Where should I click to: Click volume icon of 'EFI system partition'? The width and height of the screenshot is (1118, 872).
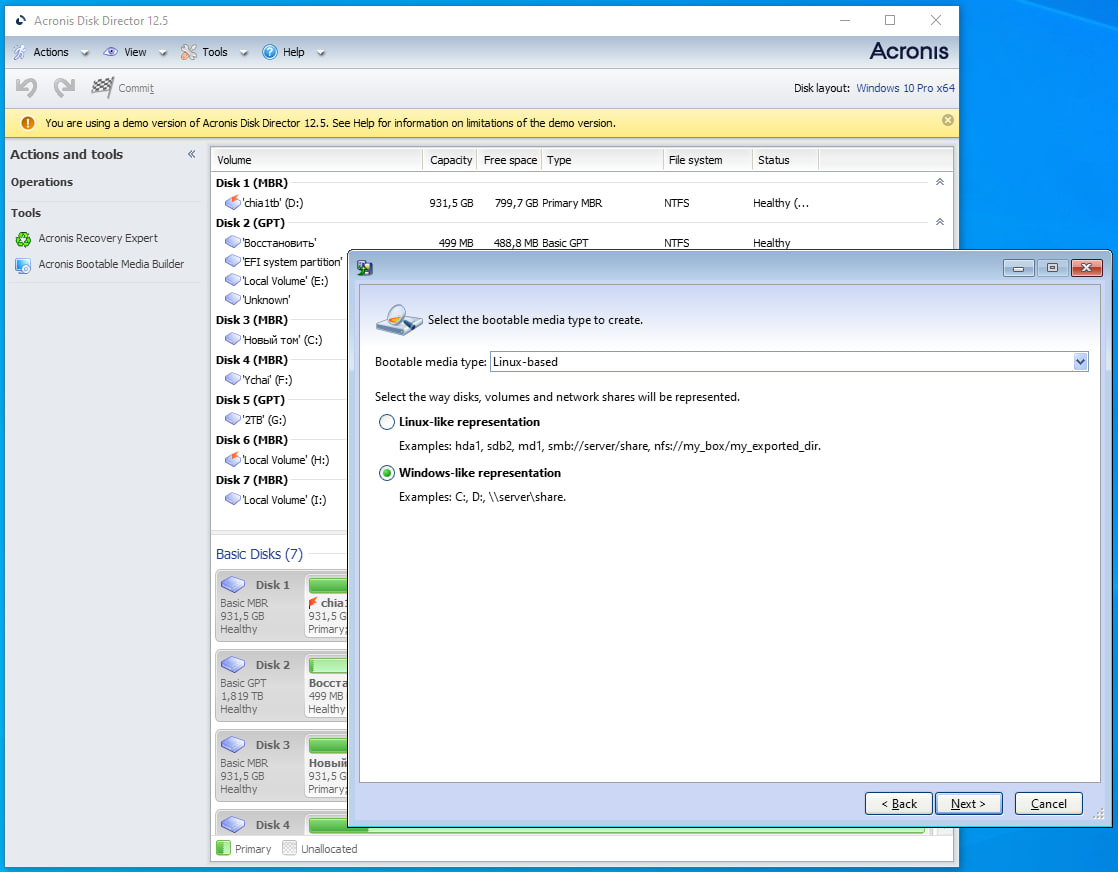click(x=232, y=261)
